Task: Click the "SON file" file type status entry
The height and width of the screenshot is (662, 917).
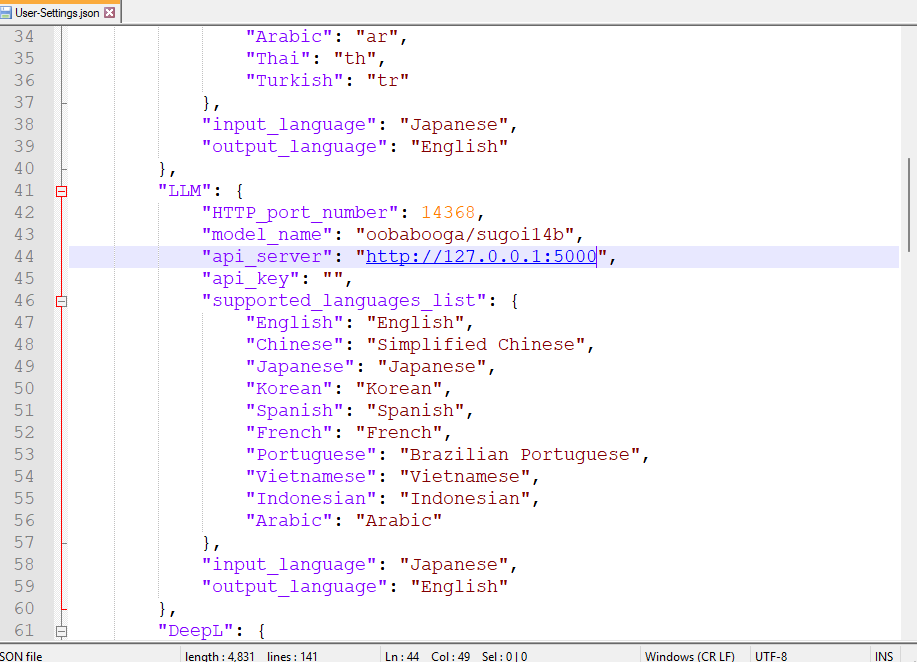Action: tap(21, 656)
